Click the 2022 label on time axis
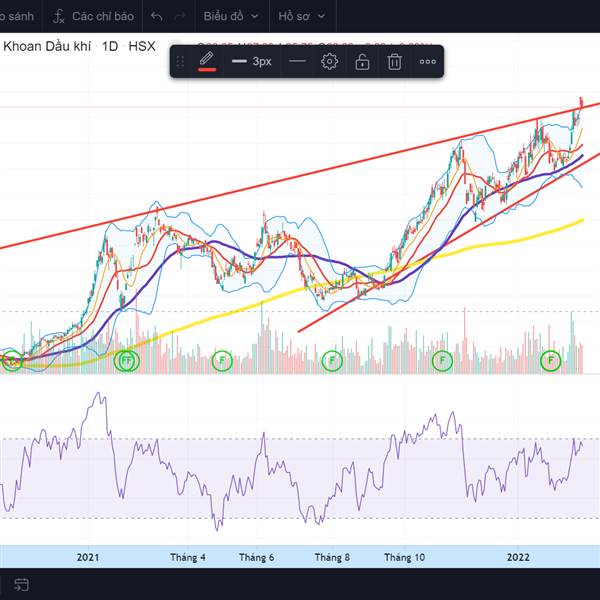 [x=518, y=557]
